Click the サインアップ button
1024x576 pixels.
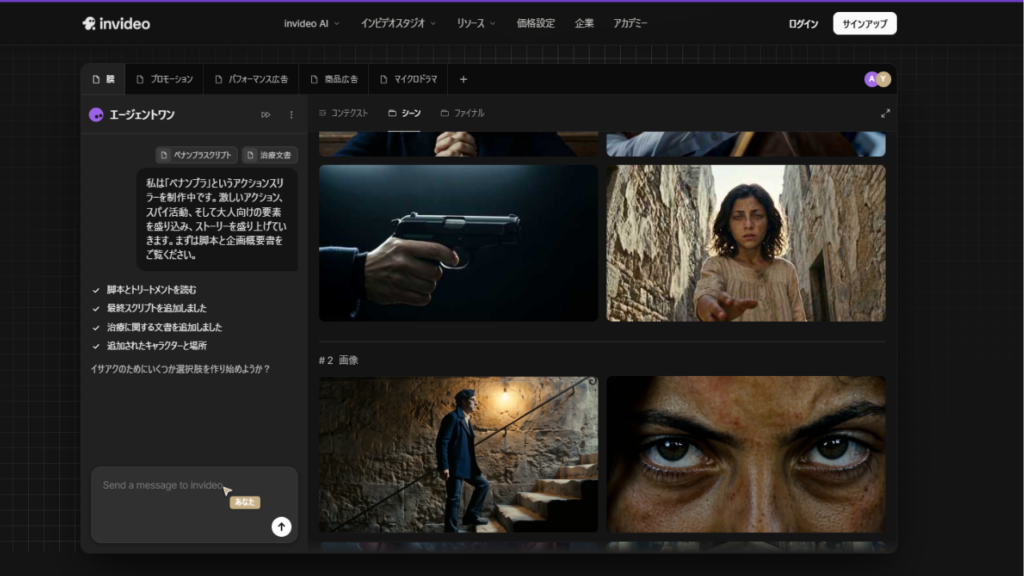865,24
